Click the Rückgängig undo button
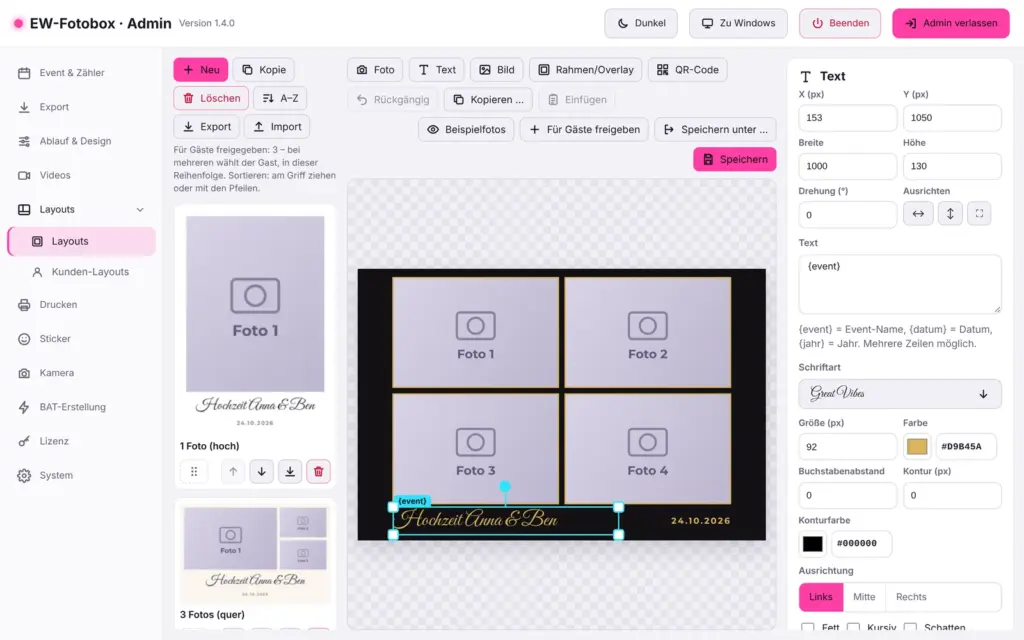The width and height of the screenshot is (1024, 640). pos(392,100)
